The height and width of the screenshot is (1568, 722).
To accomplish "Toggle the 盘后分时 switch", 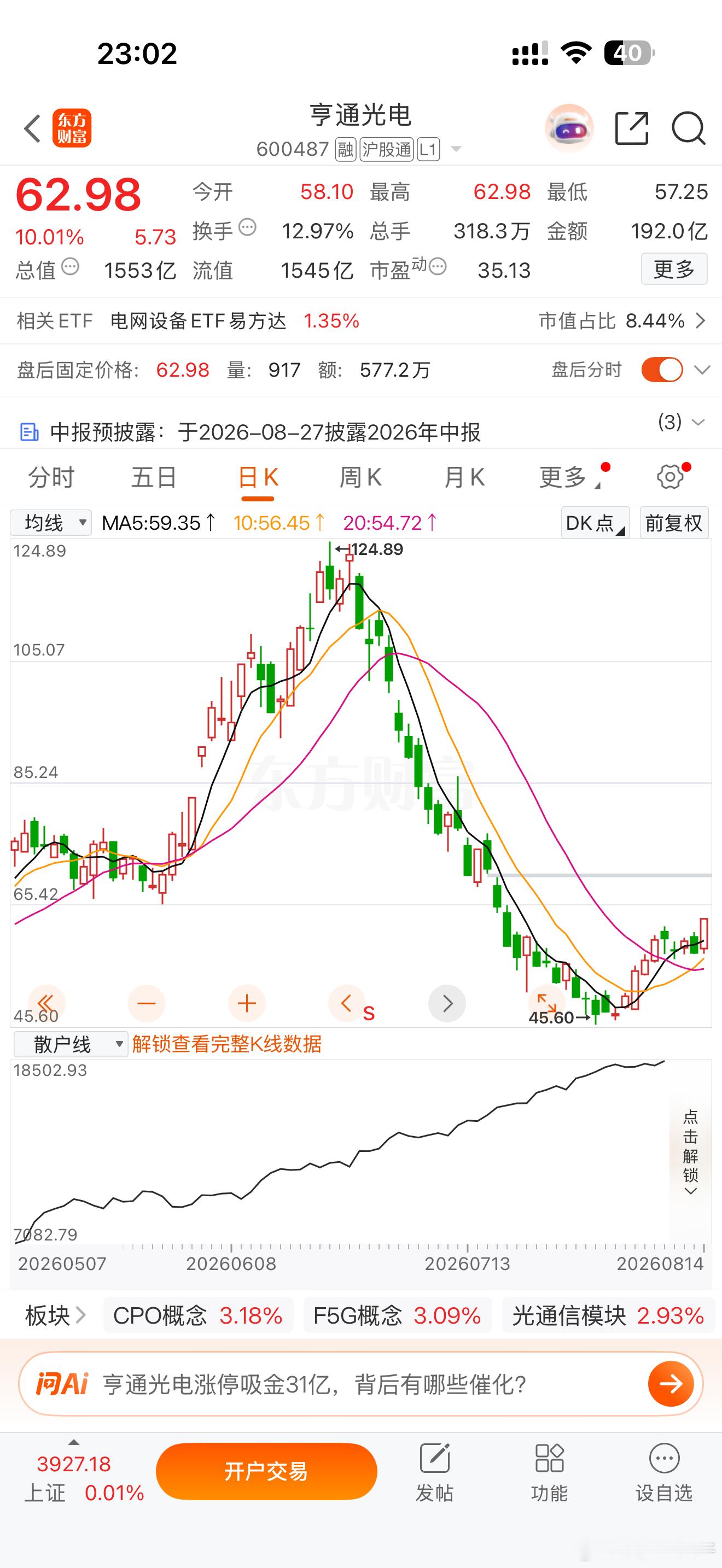I will 662,370.
